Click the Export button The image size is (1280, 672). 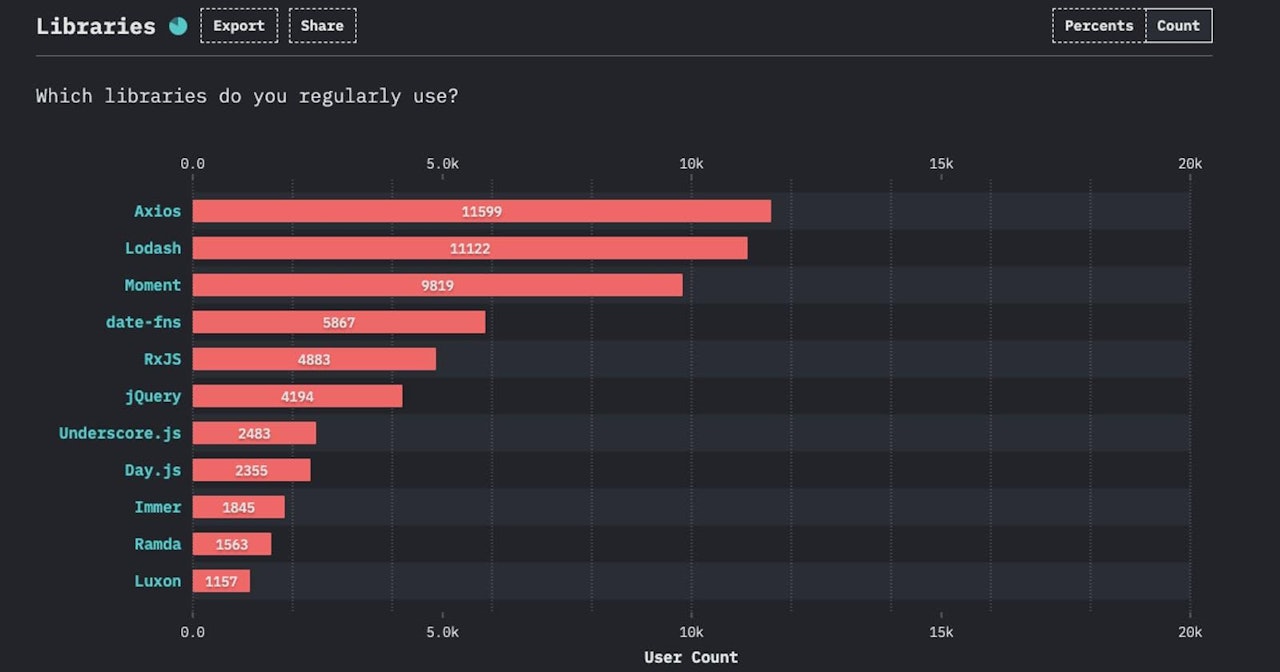coord(239,26)
